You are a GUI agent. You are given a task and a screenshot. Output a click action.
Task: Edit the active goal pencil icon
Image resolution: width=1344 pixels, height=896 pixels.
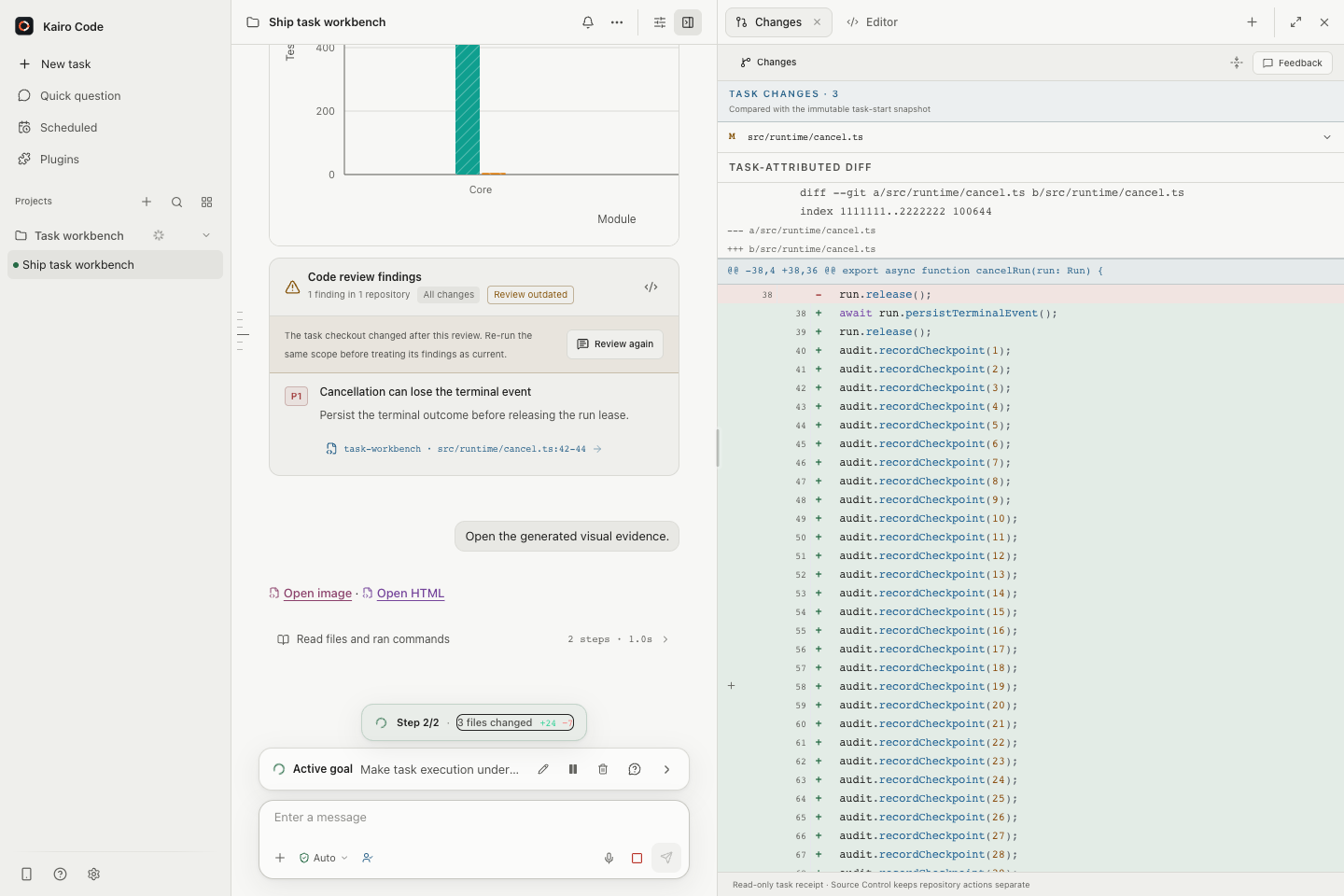click(x=543, y=769)
